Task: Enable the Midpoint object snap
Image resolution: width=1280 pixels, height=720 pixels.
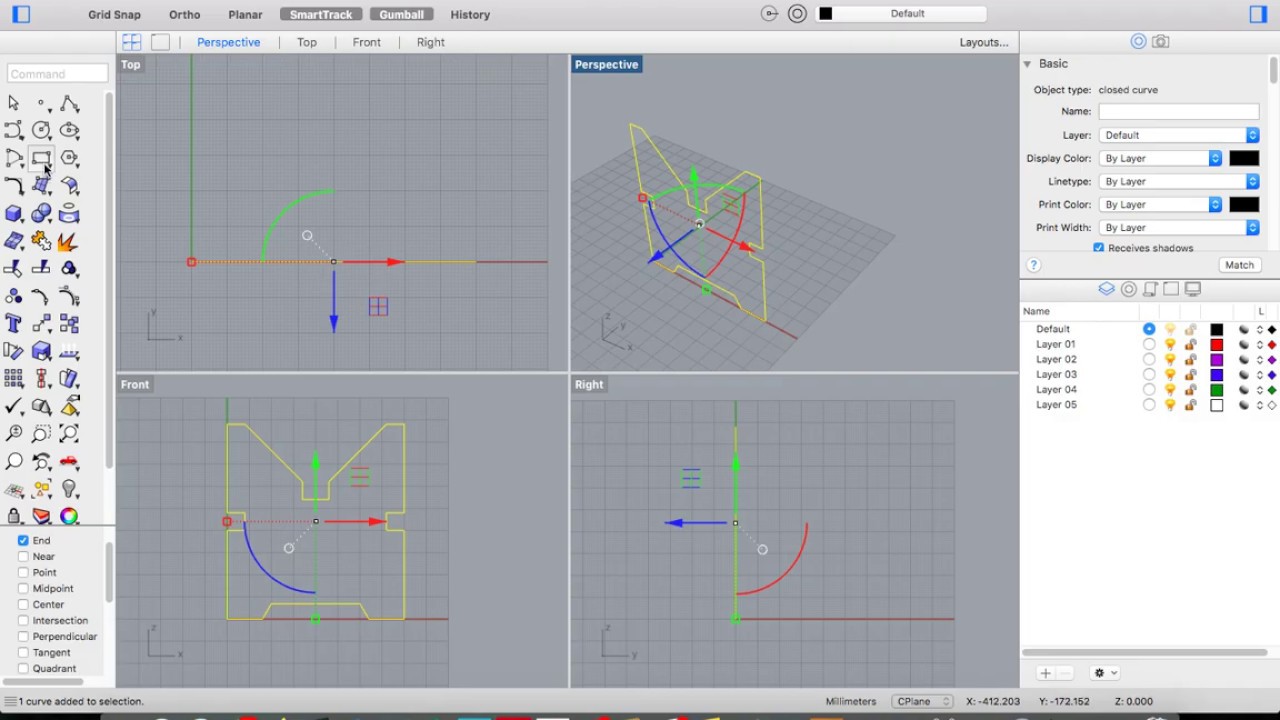Action: click(x=23, y=588)
